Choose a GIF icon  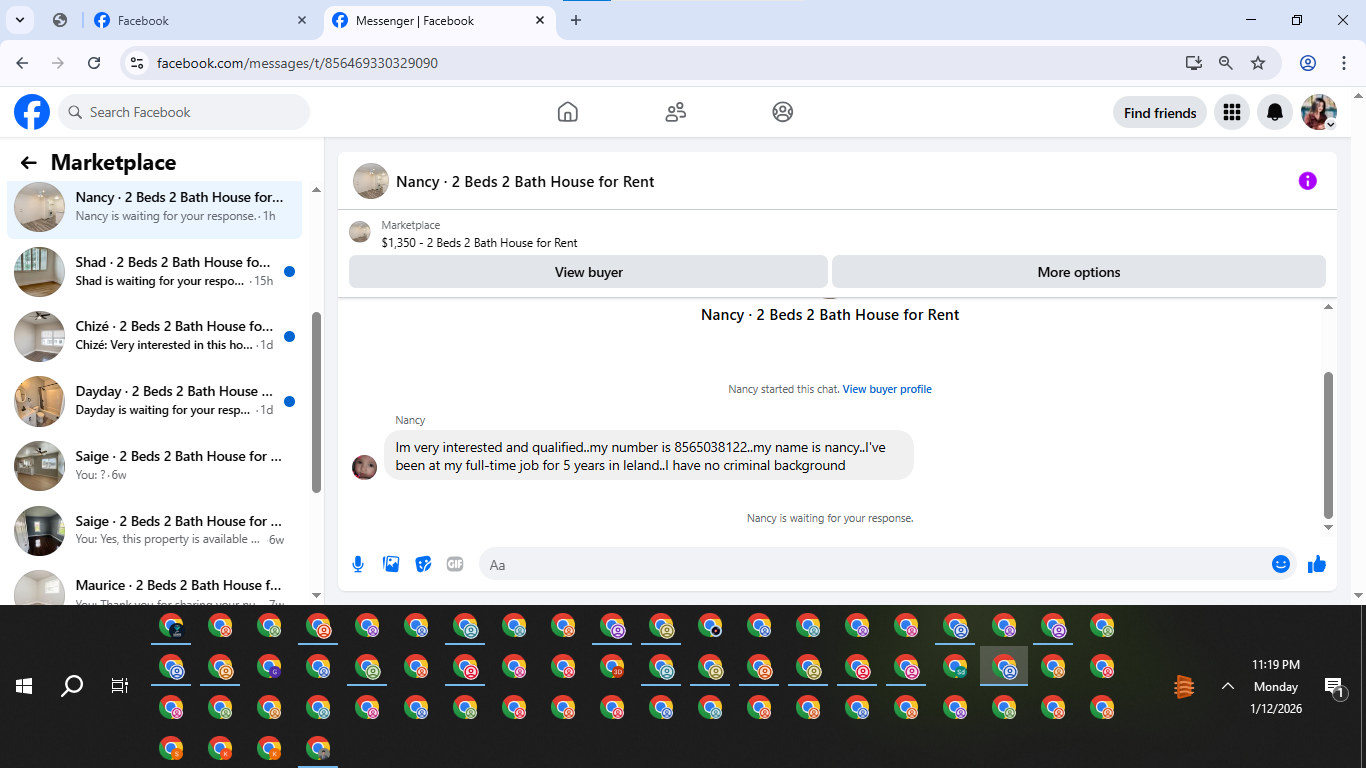coord(455,564)
